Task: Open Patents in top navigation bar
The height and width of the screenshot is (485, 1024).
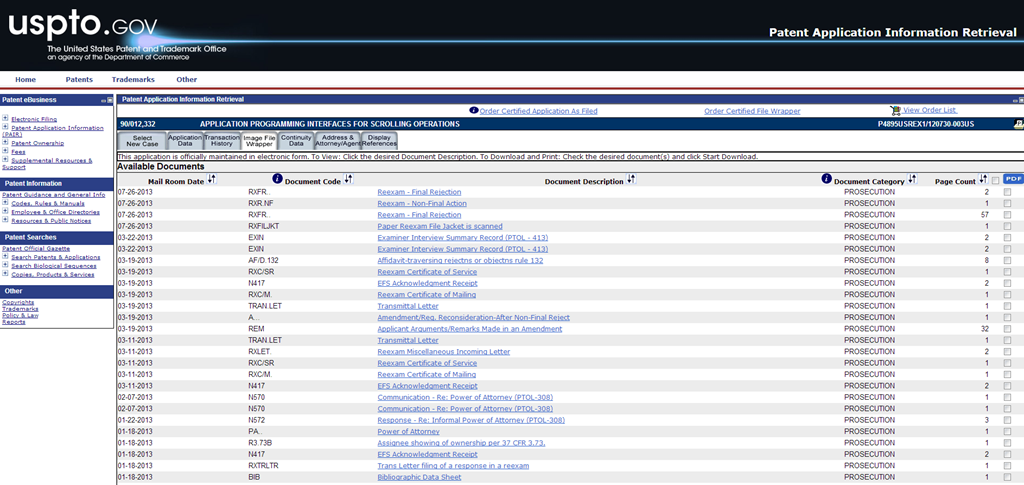Action: (79, 79)
